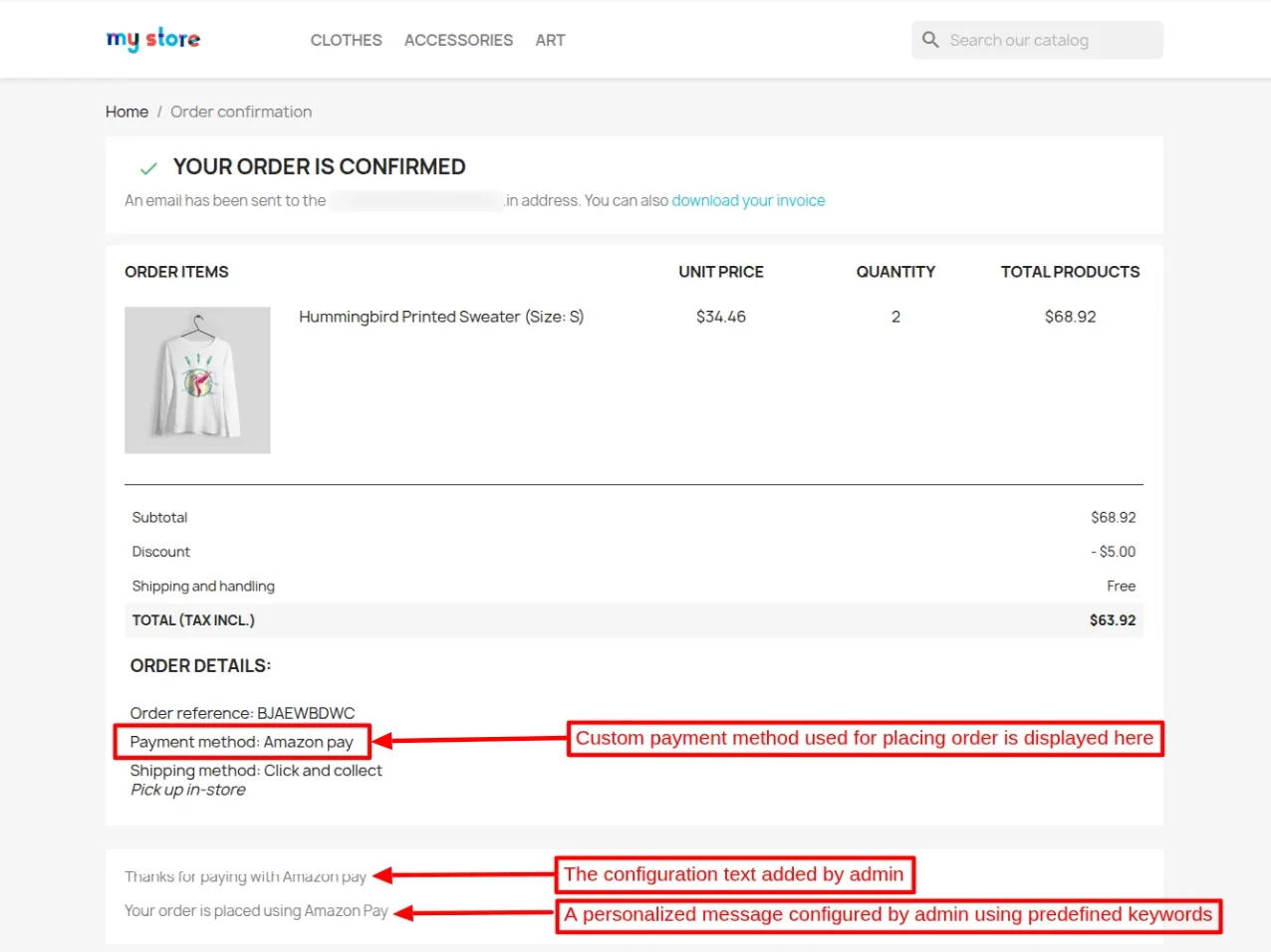This screenshot has height=952, width=1271.
Task: Open the ACCESSORIES category
Action: 458,40
